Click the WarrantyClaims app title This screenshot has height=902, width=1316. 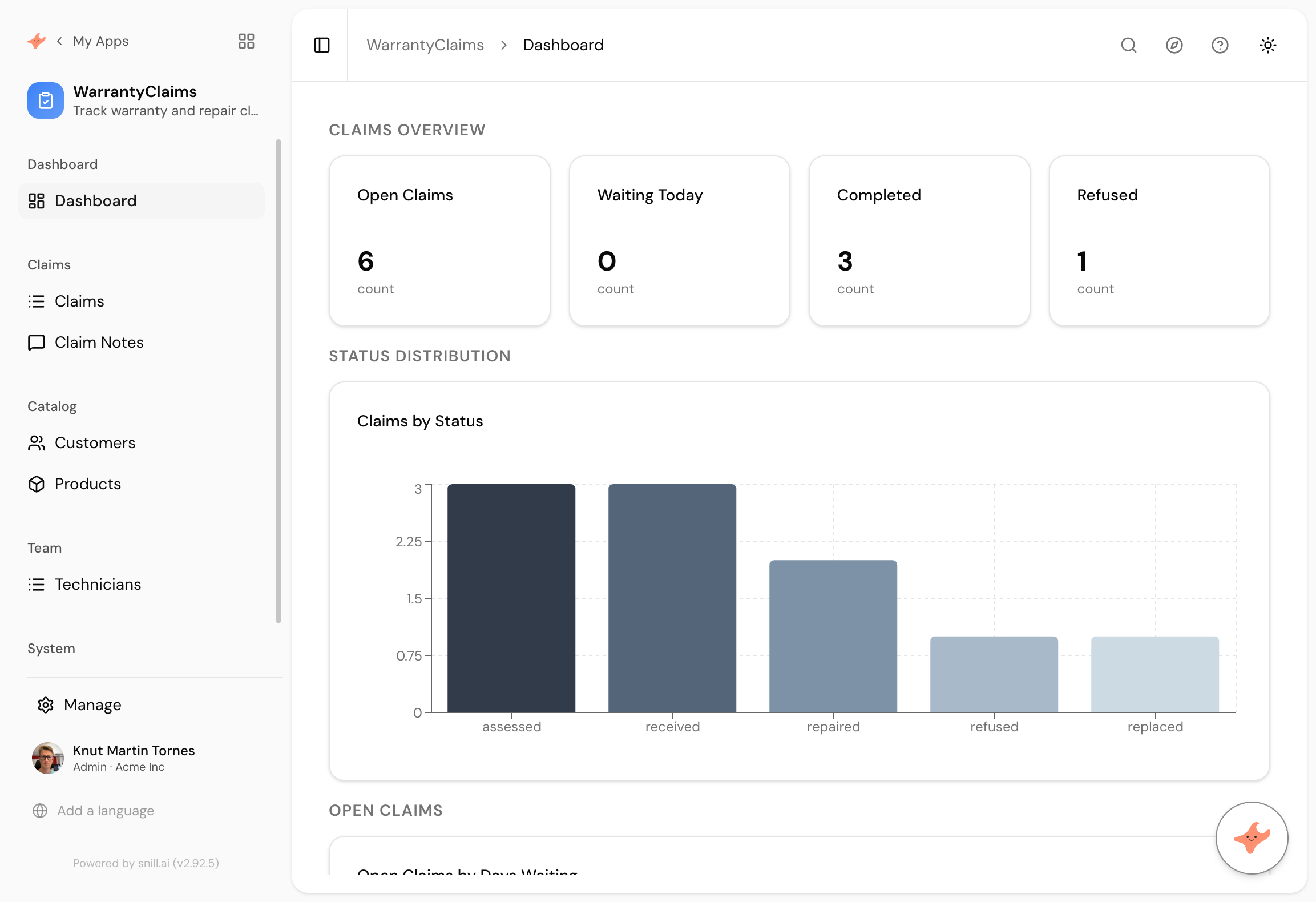pos(135,91)
